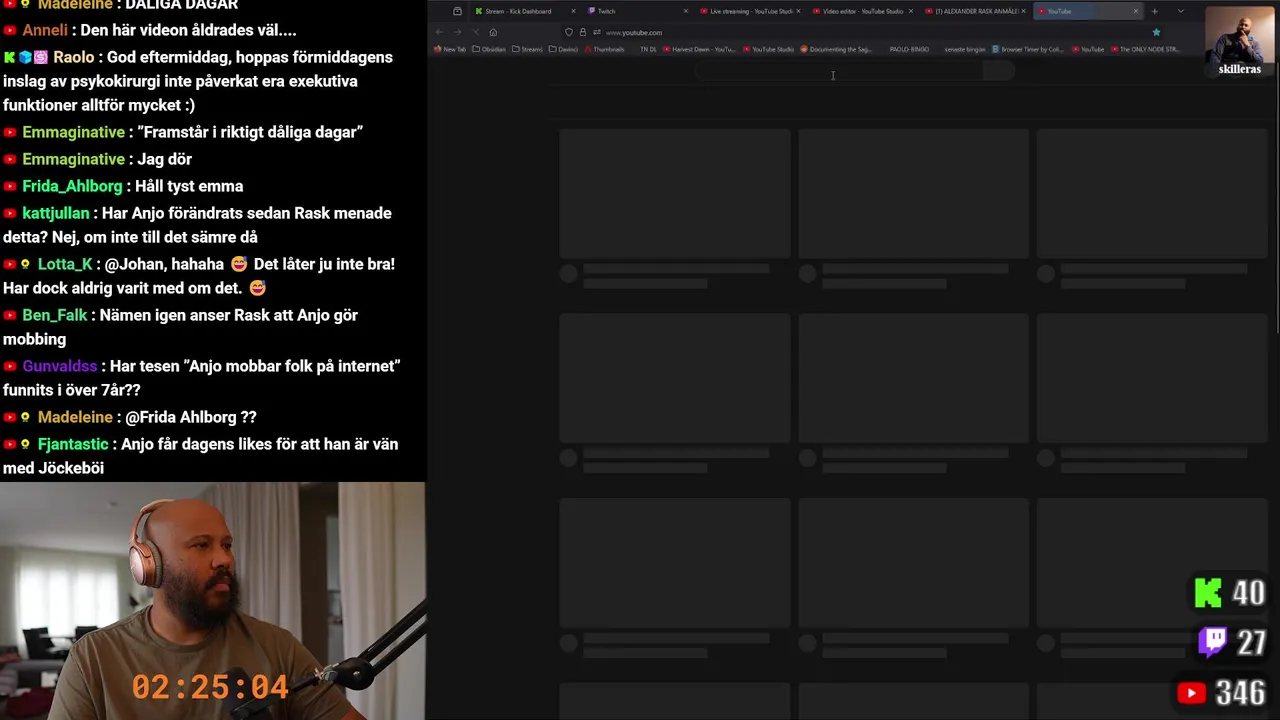1280x720 pixels.
Task: Open the browser home page icon
Action: pyautogui.click(x=493, y=32)
